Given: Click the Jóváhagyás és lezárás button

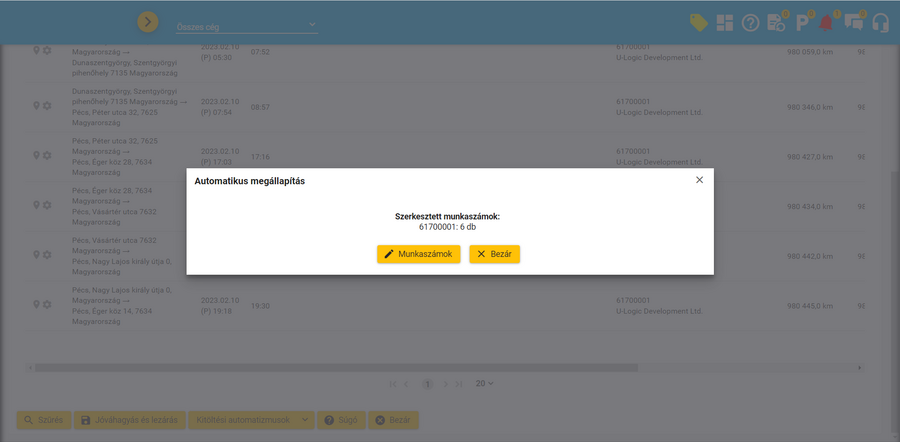Looking at the screenshot, I should click(x=128, y=420).
